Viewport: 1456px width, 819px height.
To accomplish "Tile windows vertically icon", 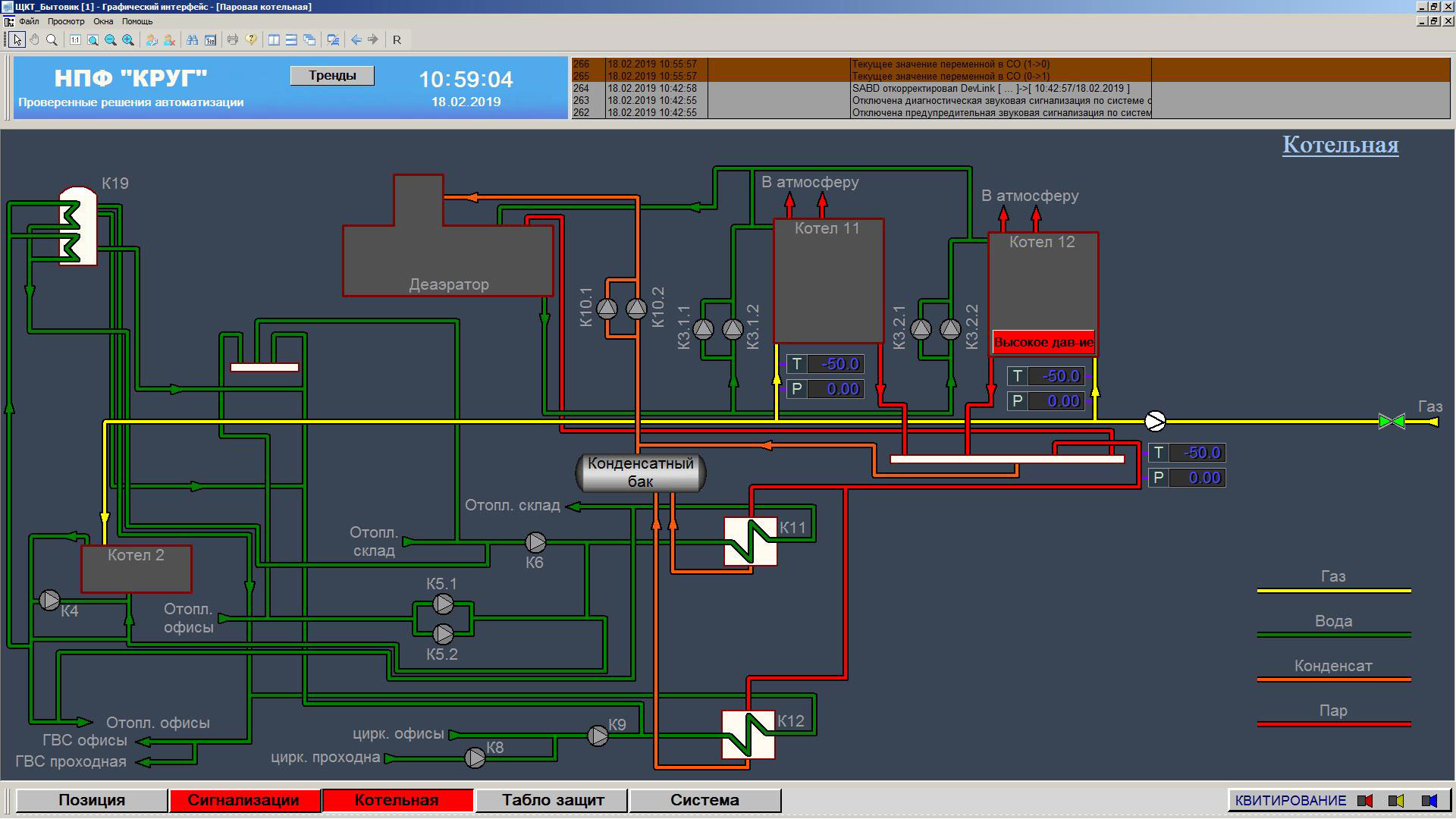I will [274, 39].
